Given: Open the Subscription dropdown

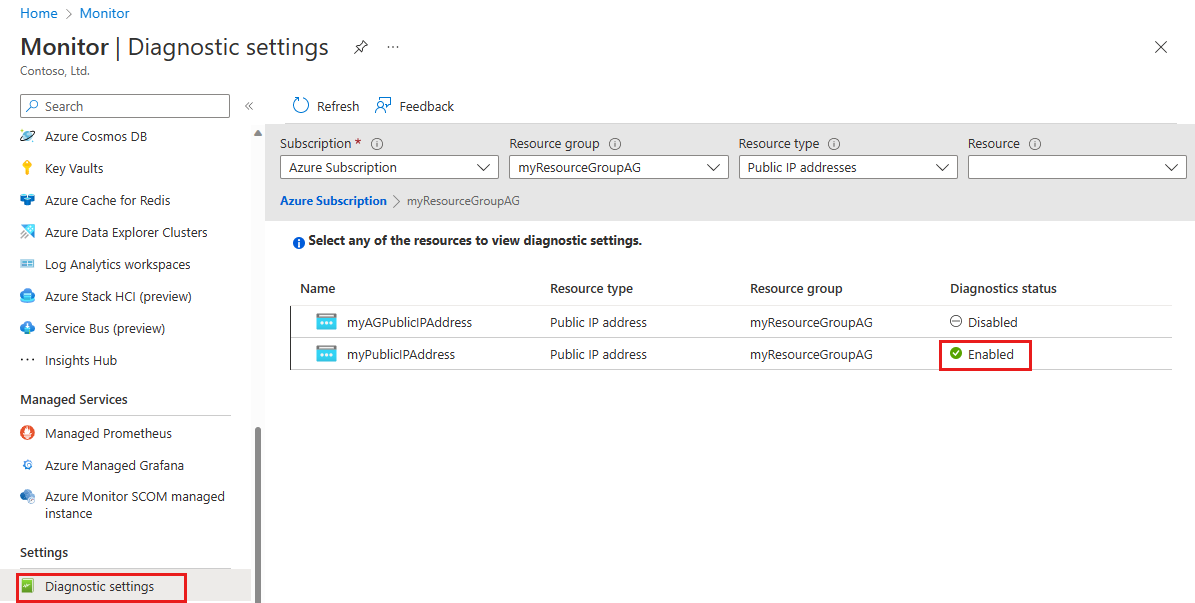Looking at the screenshot, I should tap(389, 168).
